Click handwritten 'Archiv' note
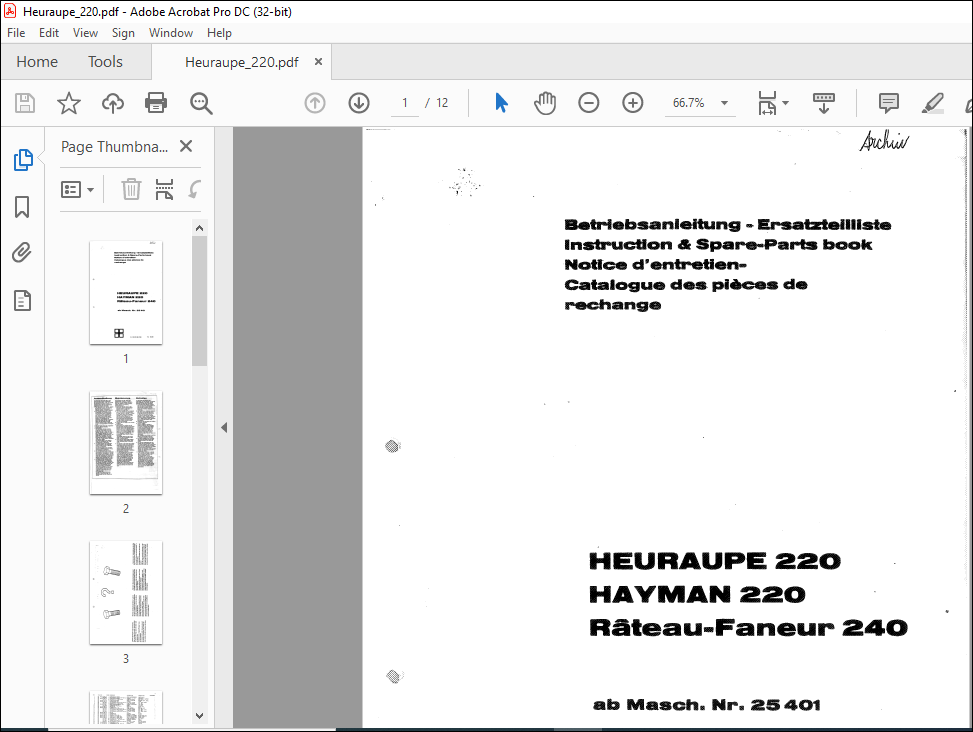This screenshot has width=973, height=732. pos(884,141)
